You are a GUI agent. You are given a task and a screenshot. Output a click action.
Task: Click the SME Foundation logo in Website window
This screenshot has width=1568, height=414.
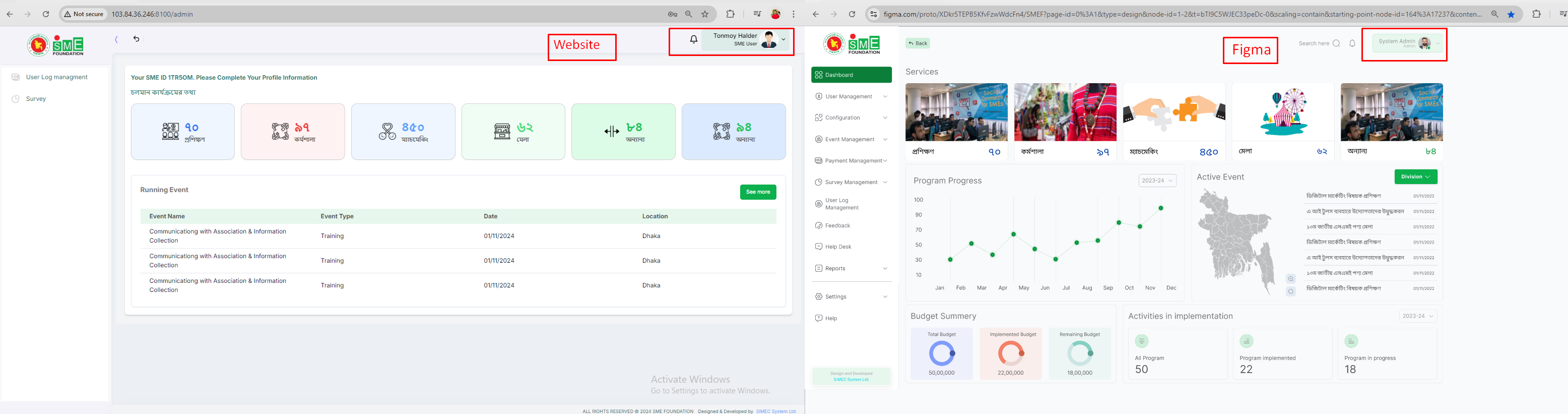click(55, 45)
